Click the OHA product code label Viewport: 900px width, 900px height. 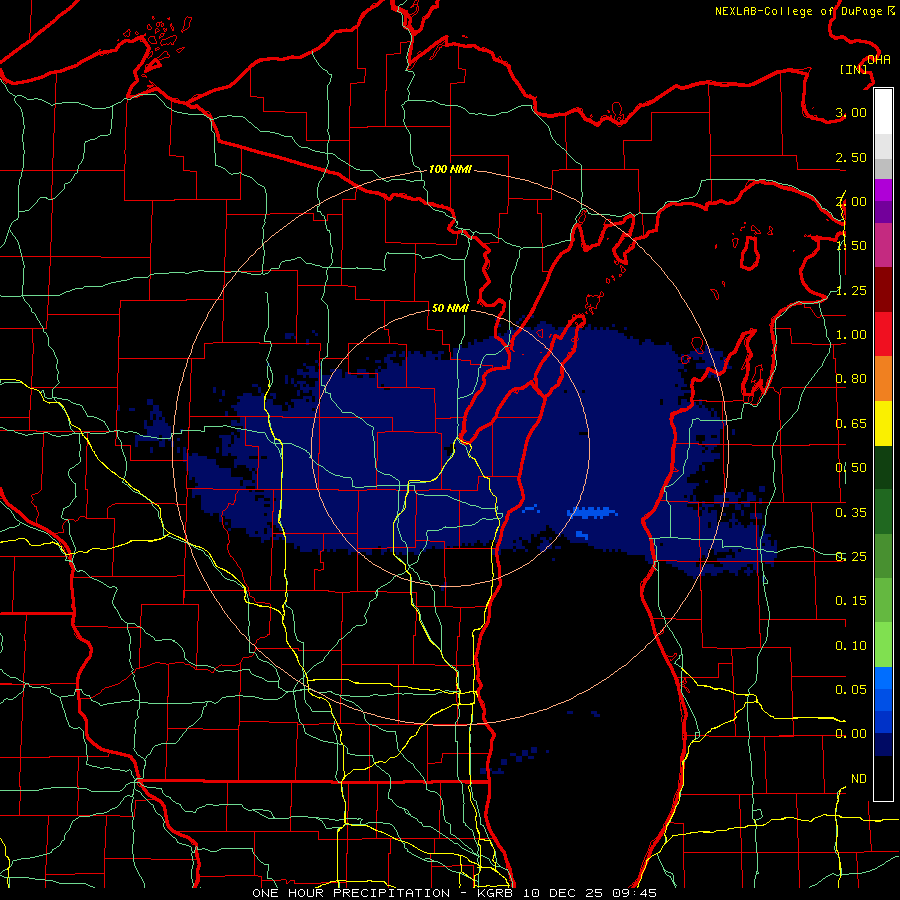coord(879,60)
